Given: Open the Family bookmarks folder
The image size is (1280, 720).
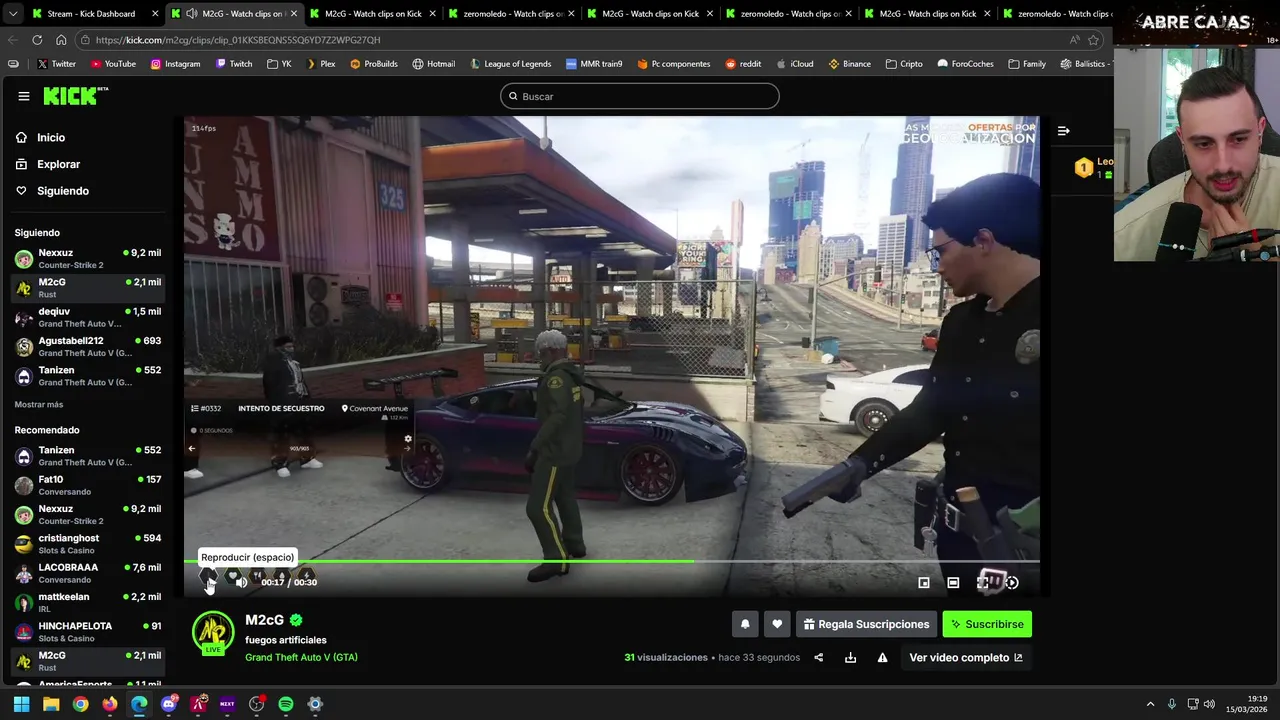Looking at the screenshot, I should 1027,64.
